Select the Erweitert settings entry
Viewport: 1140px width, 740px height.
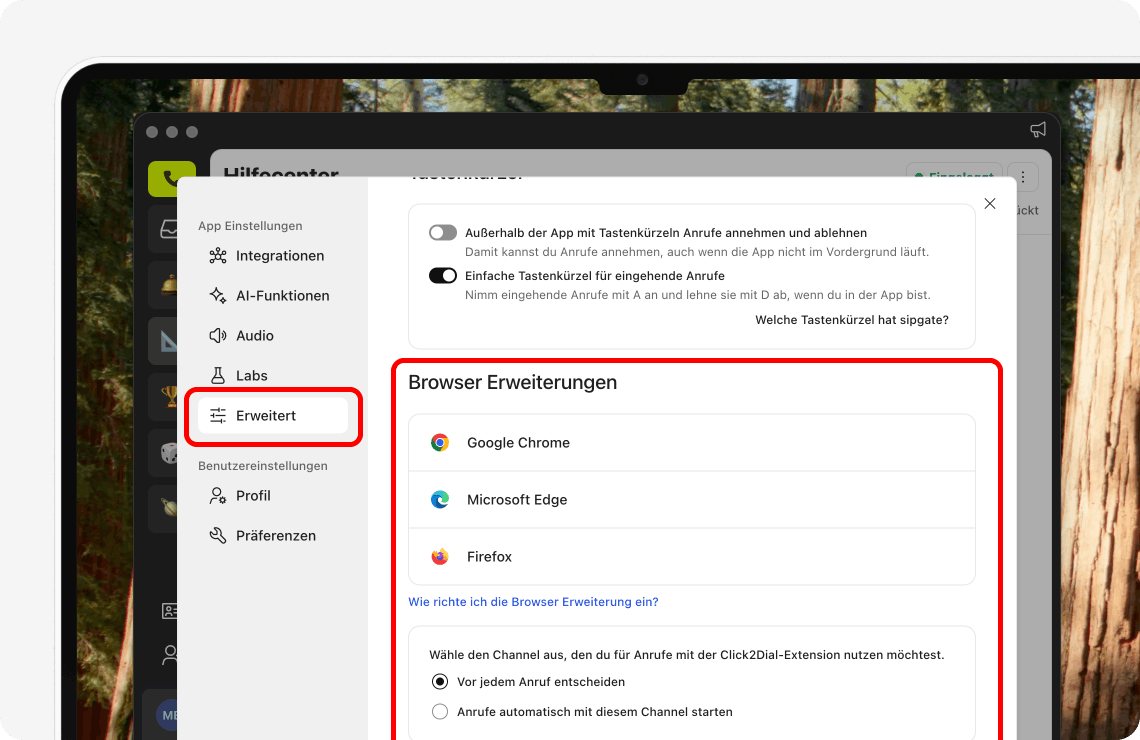tap(266, 415)
